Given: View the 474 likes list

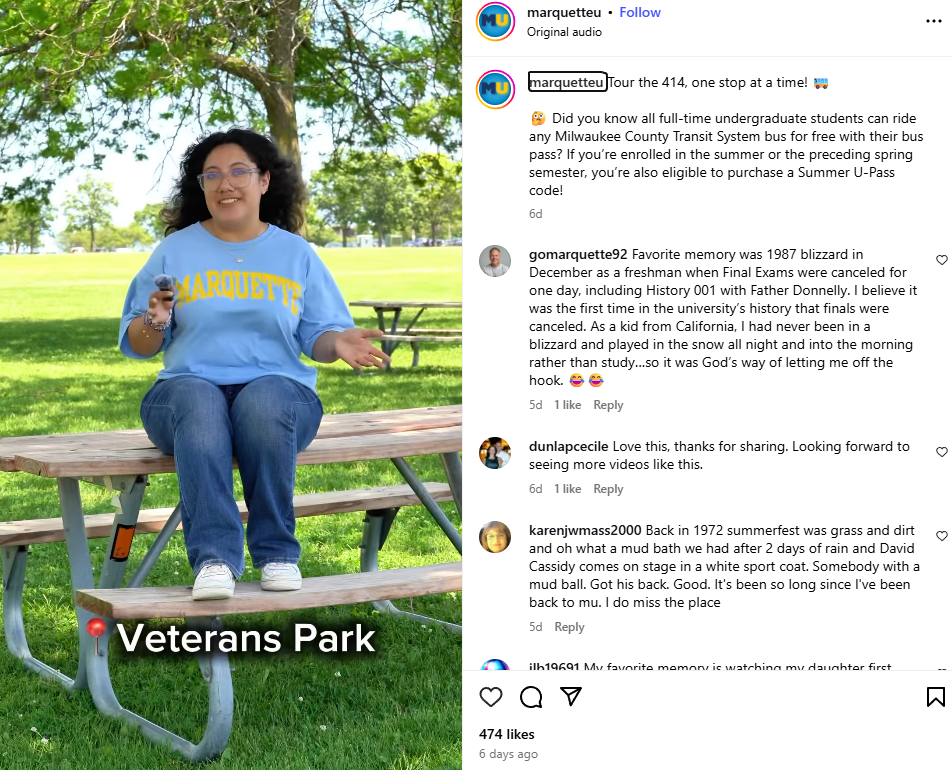Looking at the screenshot, I should (506, 734).
